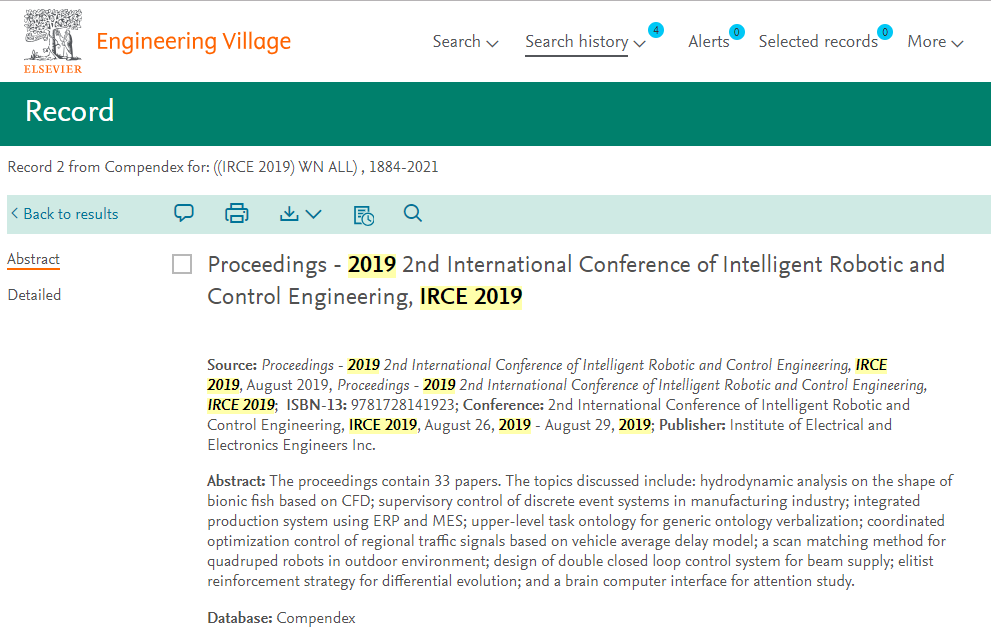Click the Engineering Village home link
Image resolution: width=991 pixels, height=643 pixels.
[x=193, y=42]
